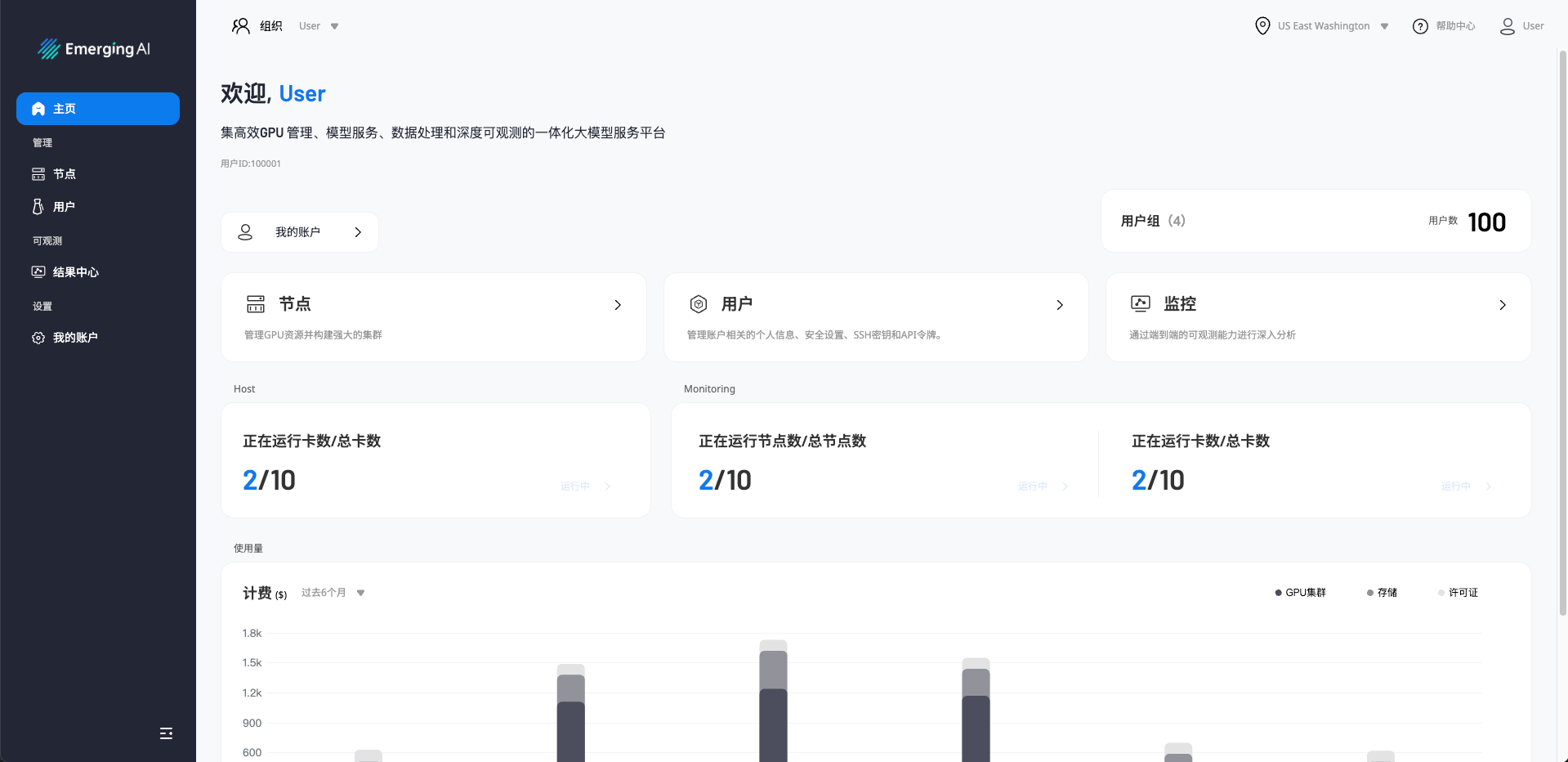Screen dimensions: 1568x762
Task: Click the arrow on 监控 card
Action: [x=1503, y=305]
